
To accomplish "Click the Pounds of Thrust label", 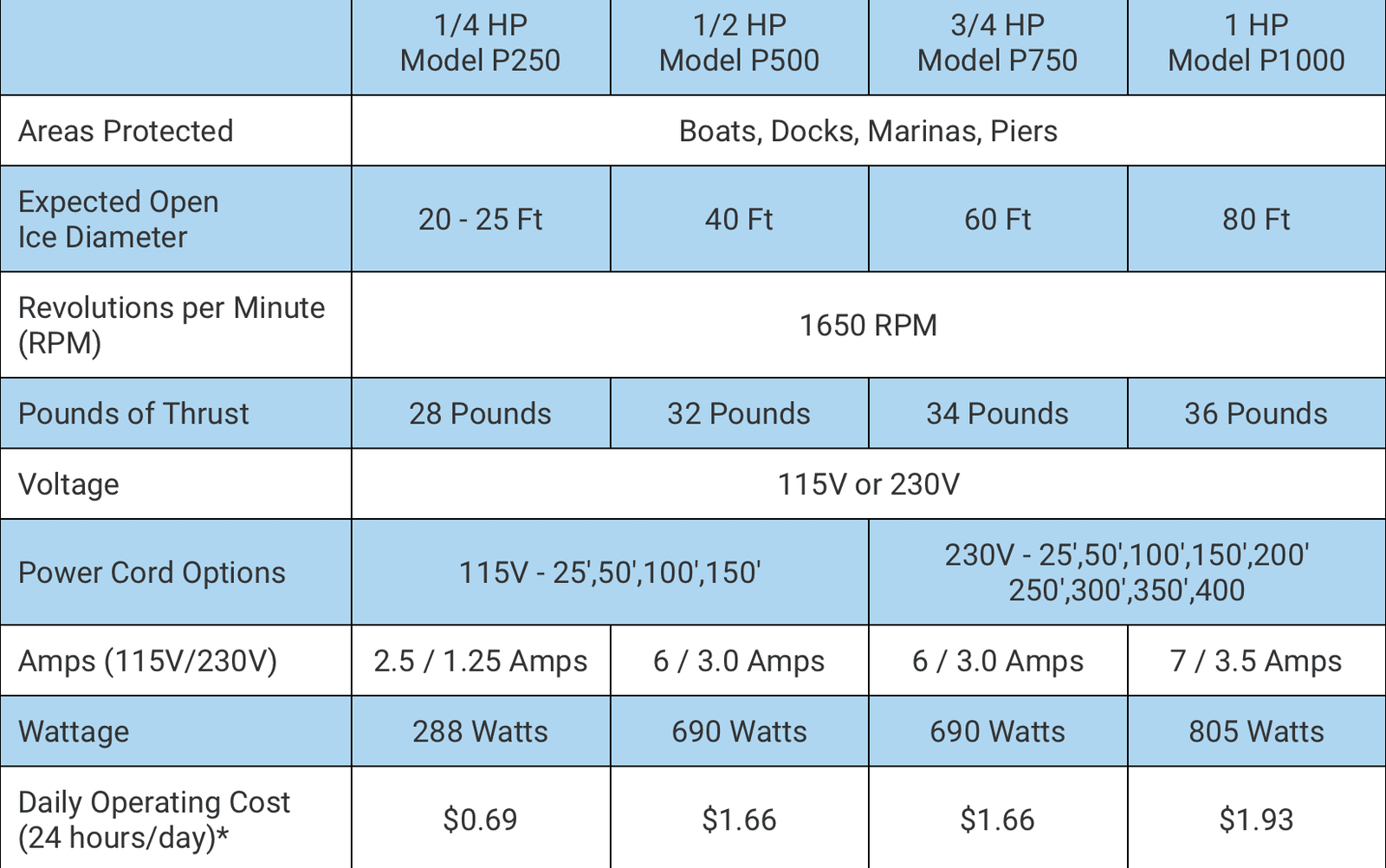I will pos(133,413).
